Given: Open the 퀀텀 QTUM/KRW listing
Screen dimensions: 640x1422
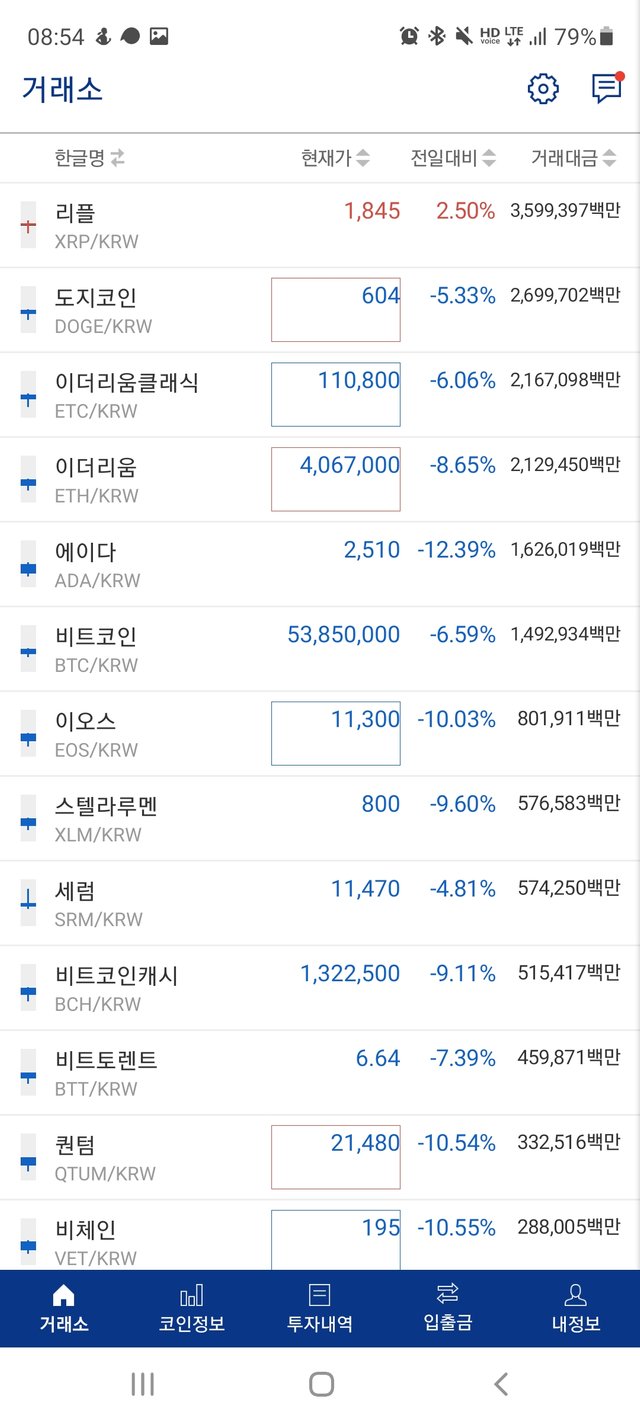Looking at the screenshot, I should [x=320, y=1157].
